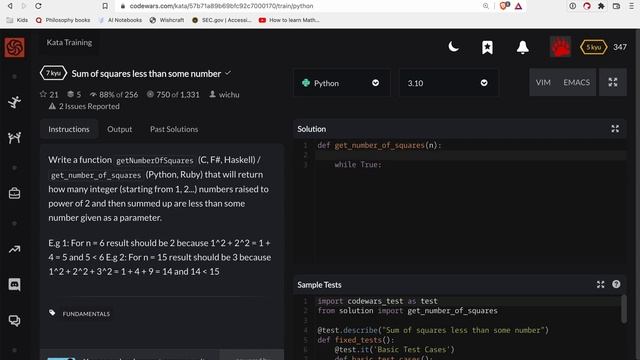This screenshot has width=640, height=360.
Task: Click the honor score 347
Action: click(x=620, y=47)
